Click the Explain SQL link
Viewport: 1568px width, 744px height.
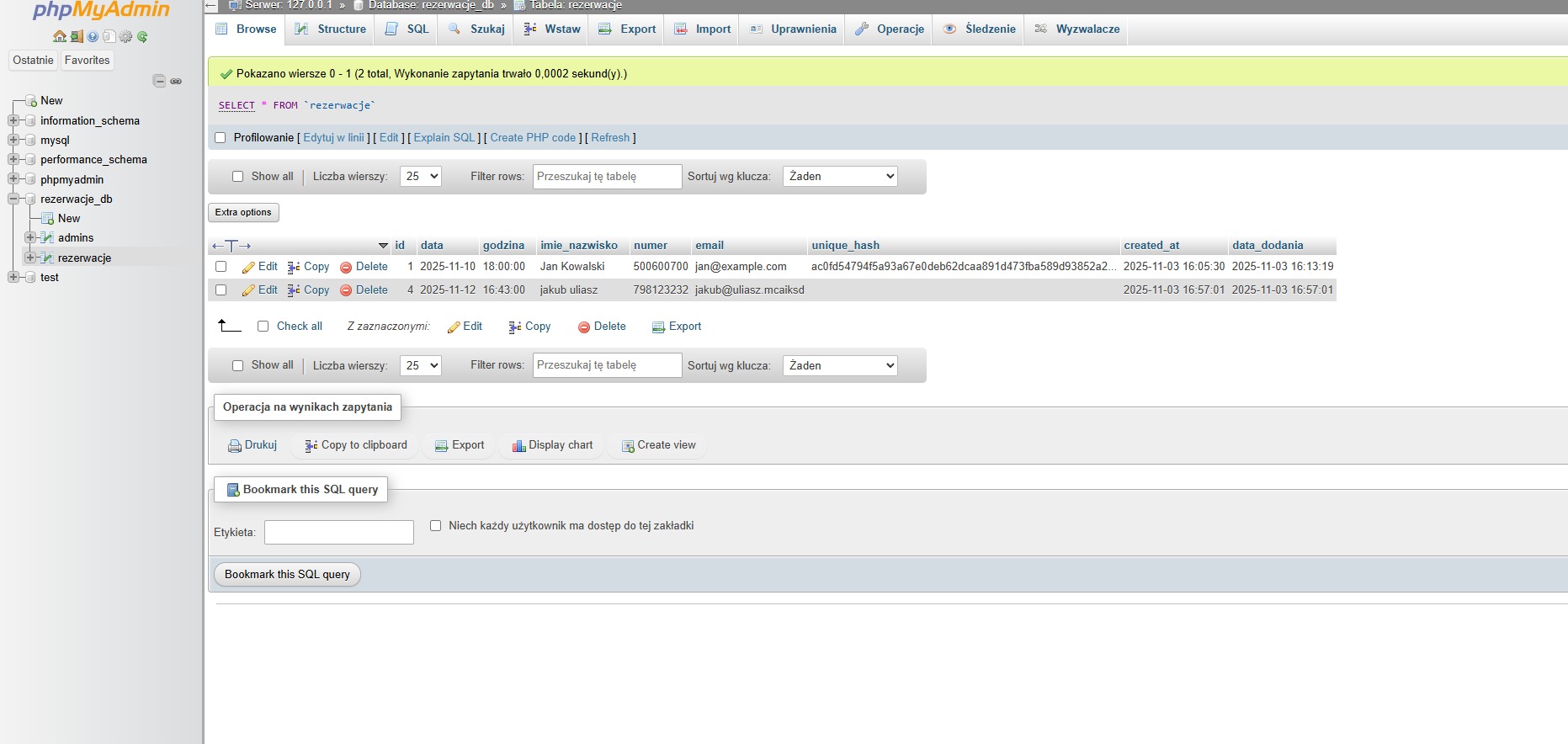click(444, 138)
